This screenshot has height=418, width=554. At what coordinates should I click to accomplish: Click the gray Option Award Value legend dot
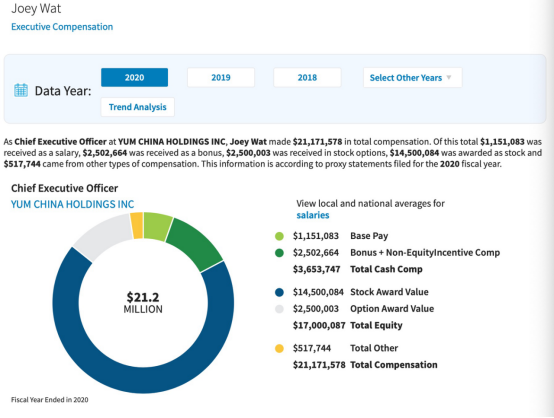[x=279, y=309]
